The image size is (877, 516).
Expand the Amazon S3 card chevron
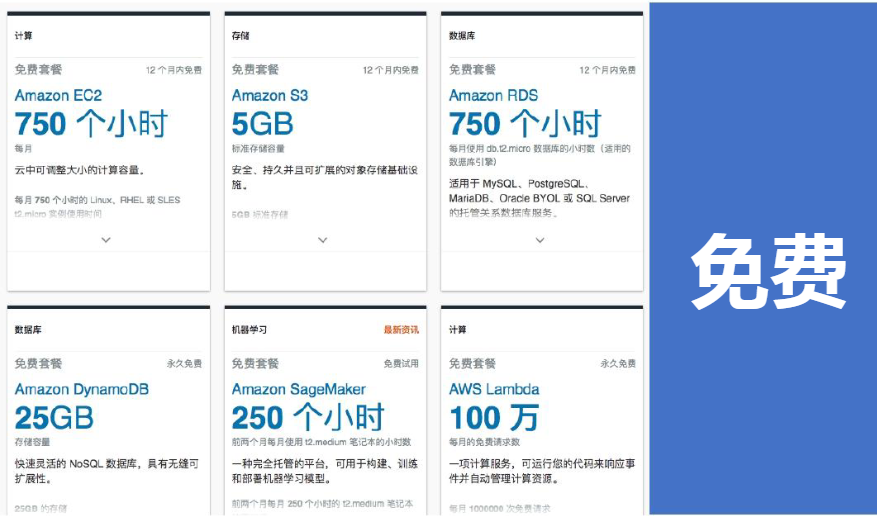[x=323, y=240]
